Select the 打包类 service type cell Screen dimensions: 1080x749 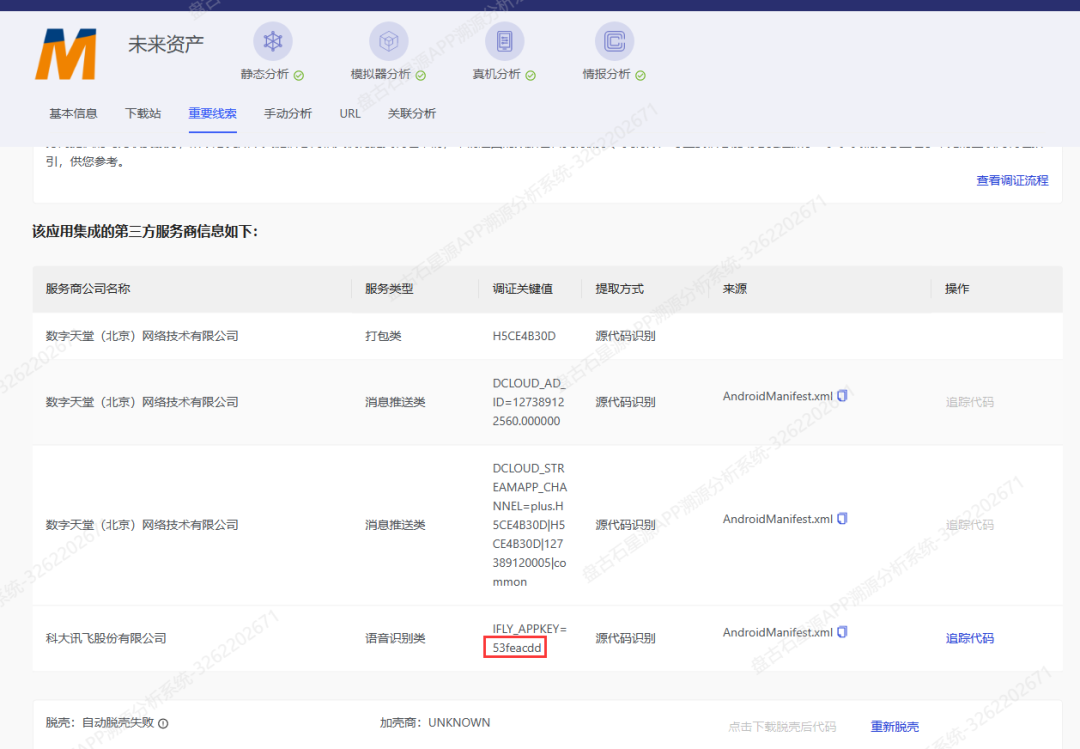(x=383, y=336)
